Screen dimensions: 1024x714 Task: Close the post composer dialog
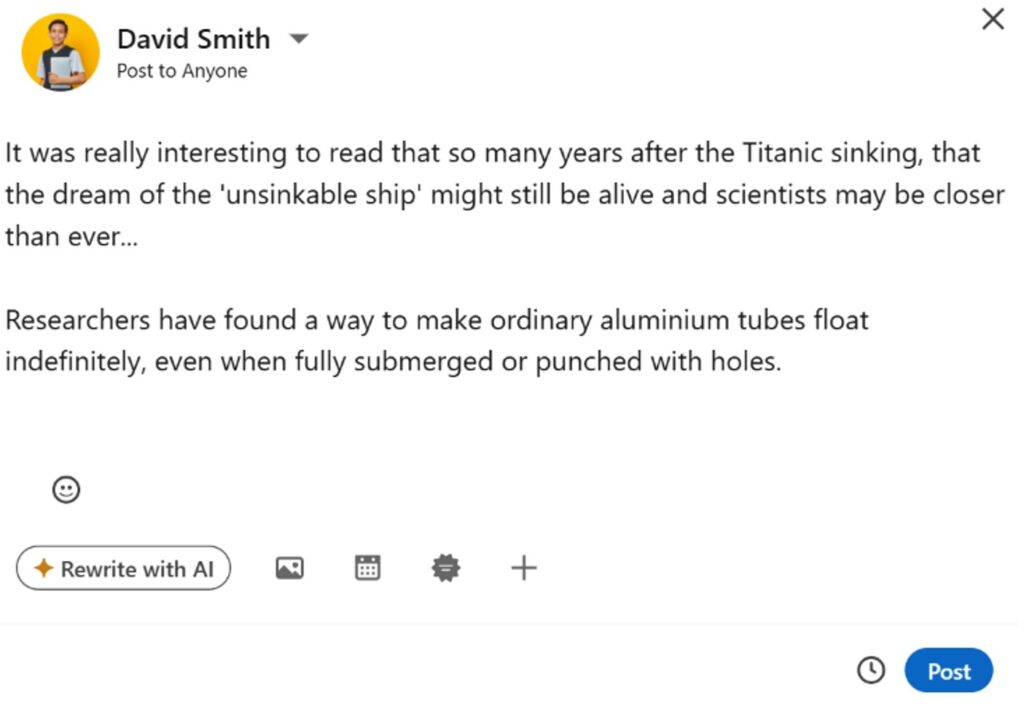[x=992, y=19]
